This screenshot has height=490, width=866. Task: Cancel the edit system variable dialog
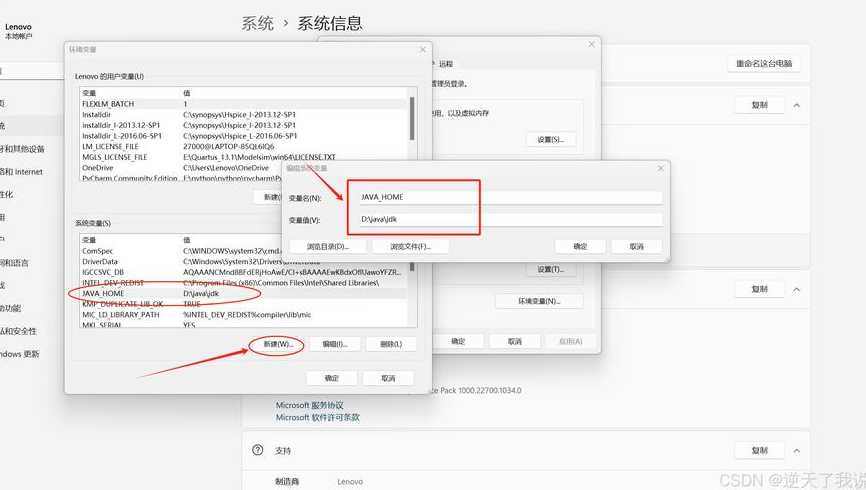coord(636,246)
